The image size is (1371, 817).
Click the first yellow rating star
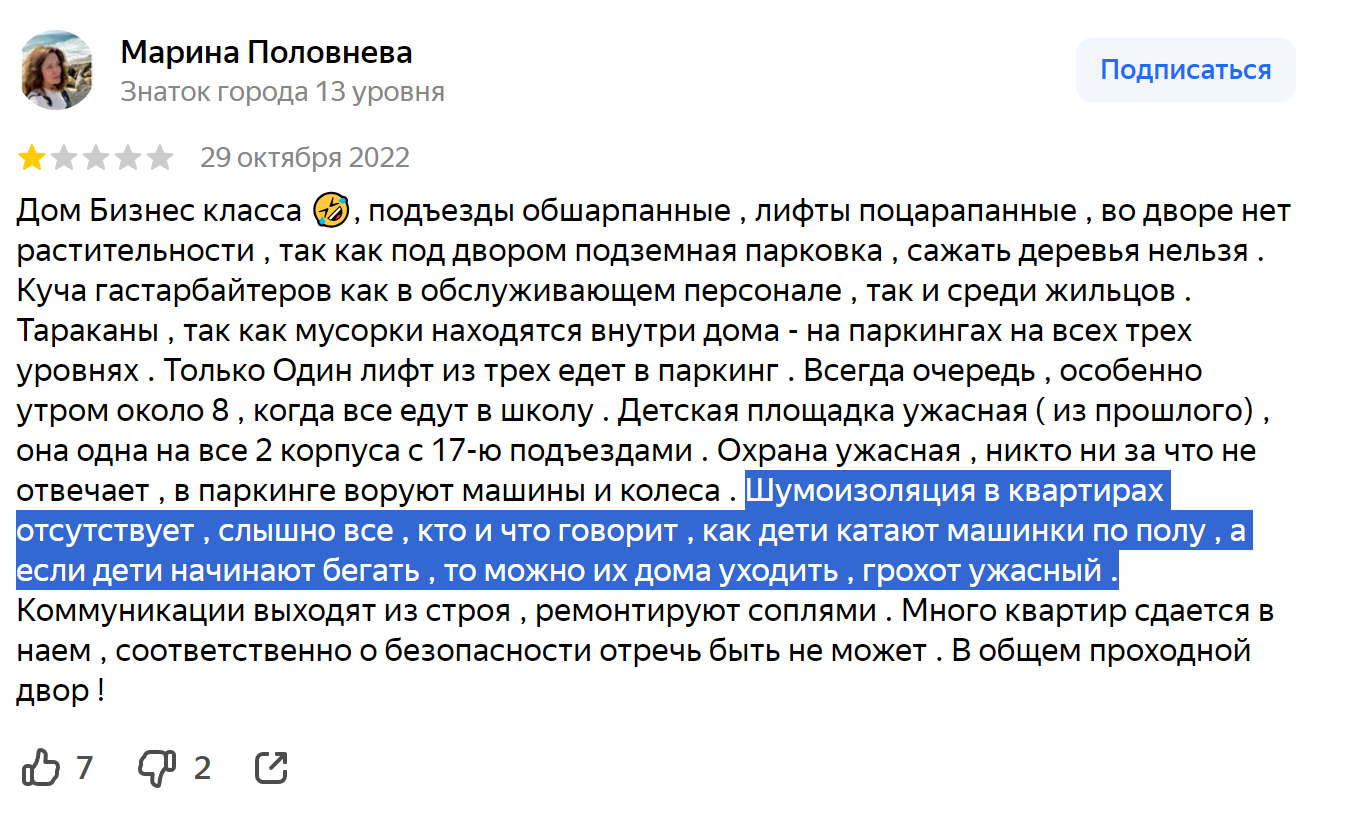32,158
